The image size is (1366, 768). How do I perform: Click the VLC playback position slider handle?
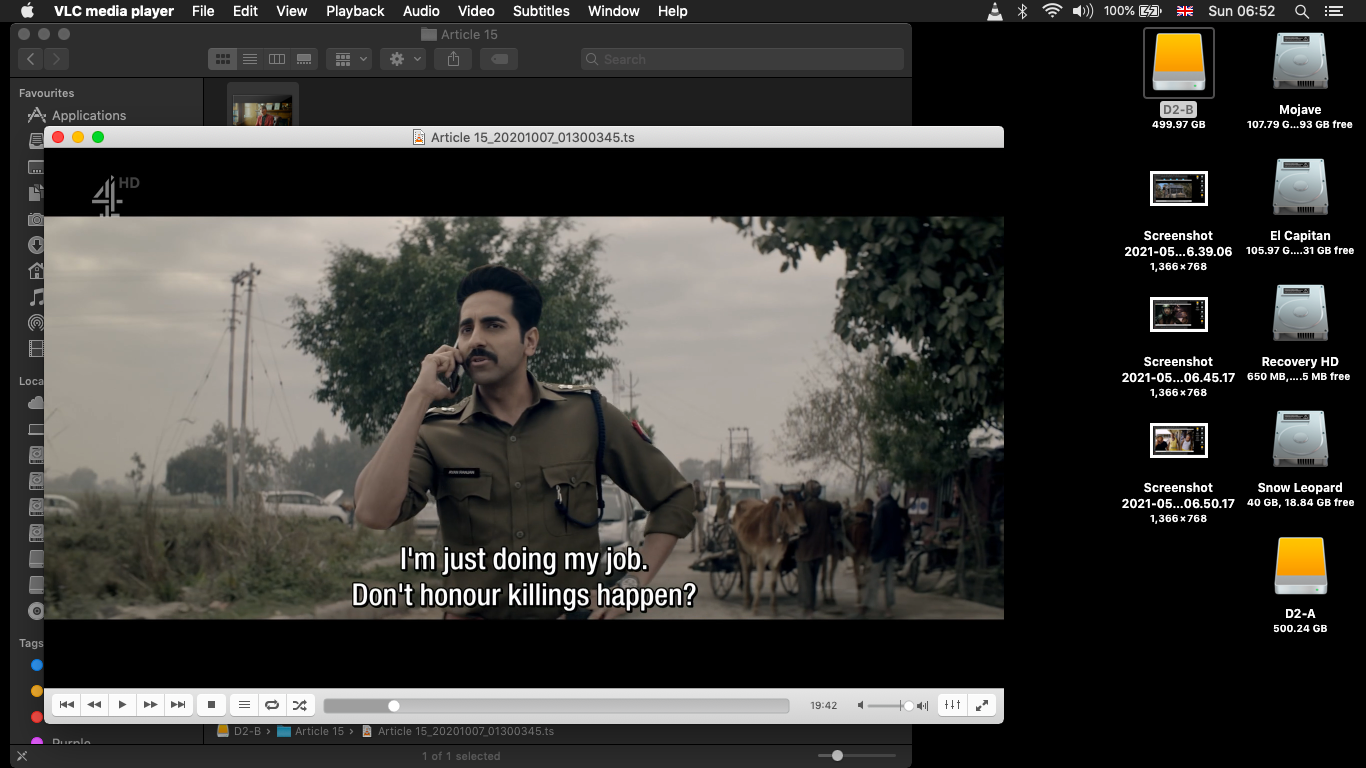[x=394, y=706]
